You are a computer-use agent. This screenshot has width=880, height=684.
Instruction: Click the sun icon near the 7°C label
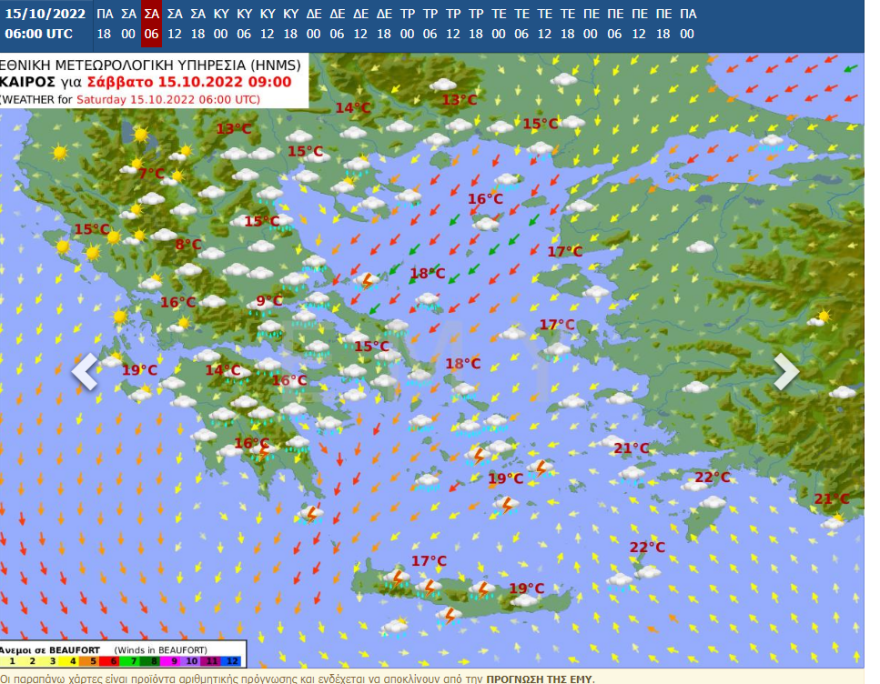(136, 163)
